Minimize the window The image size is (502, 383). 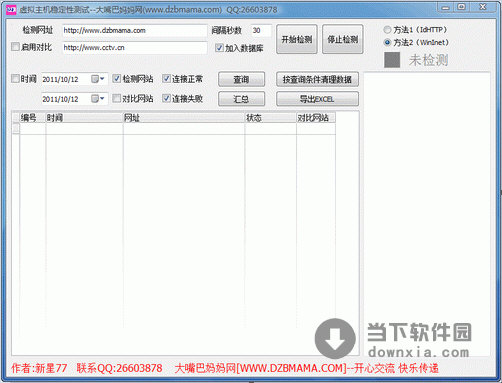(446, 7)
